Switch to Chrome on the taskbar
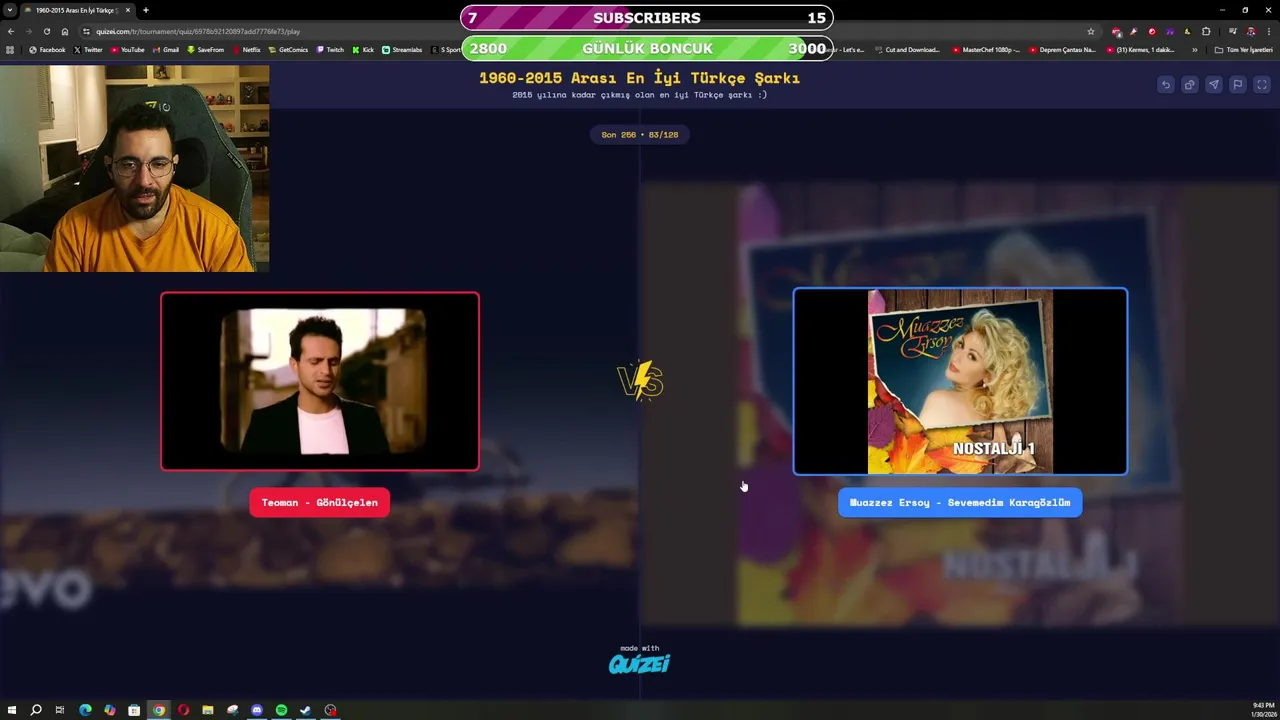This screenshot has height=720, width=1280. click(x=158, y=710)
